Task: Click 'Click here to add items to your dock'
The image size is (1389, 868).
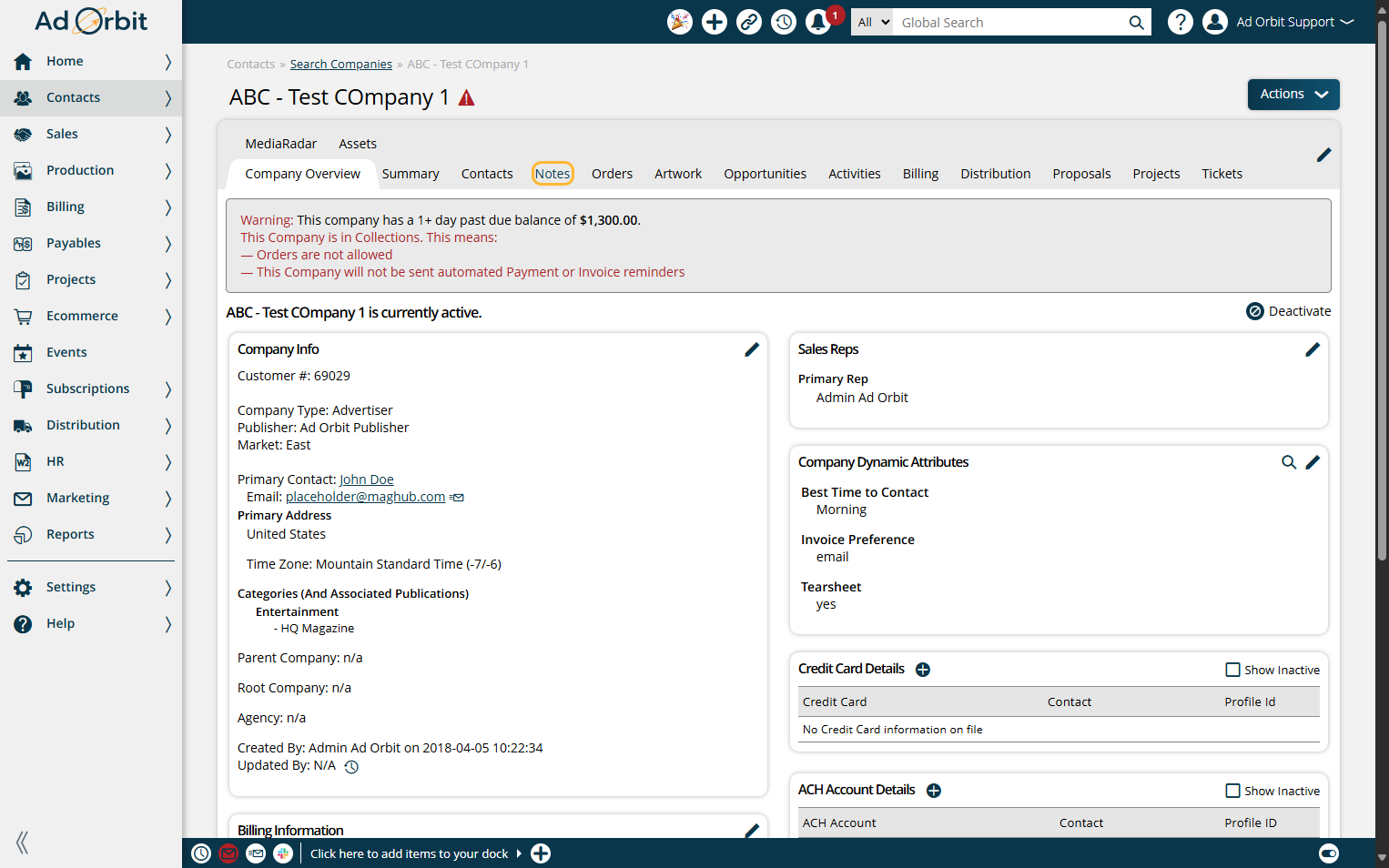Action: click(410, 853)
